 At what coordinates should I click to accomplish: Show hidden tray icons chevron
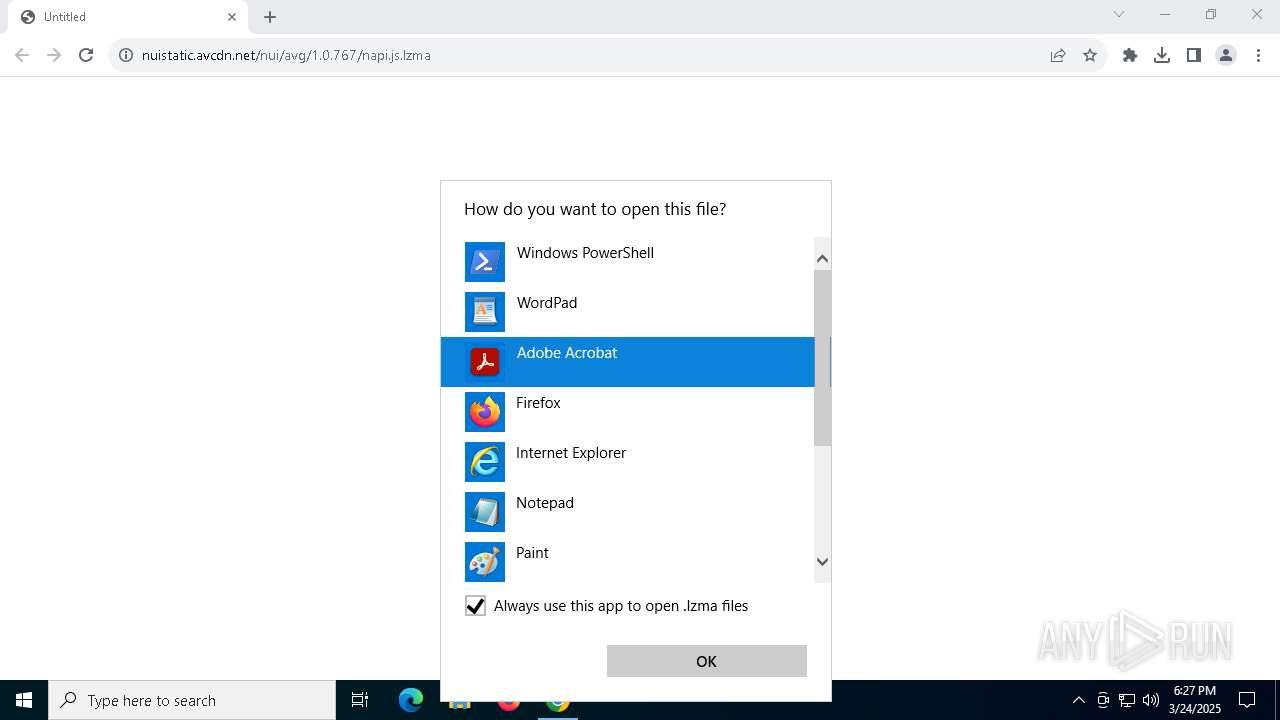click(x=1078, y=700)
